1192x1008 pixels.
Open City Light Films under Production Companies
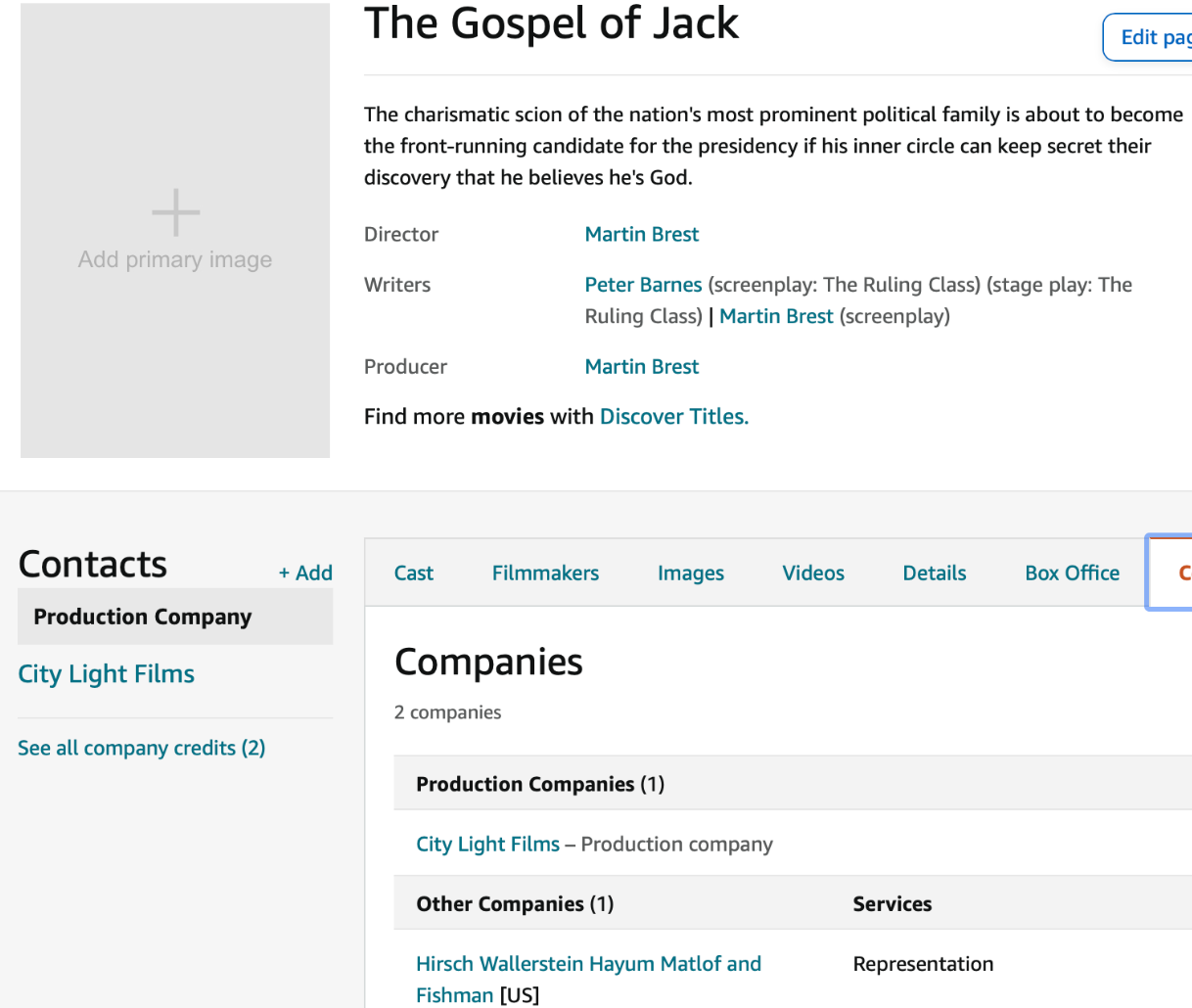[x=488, y=845]
